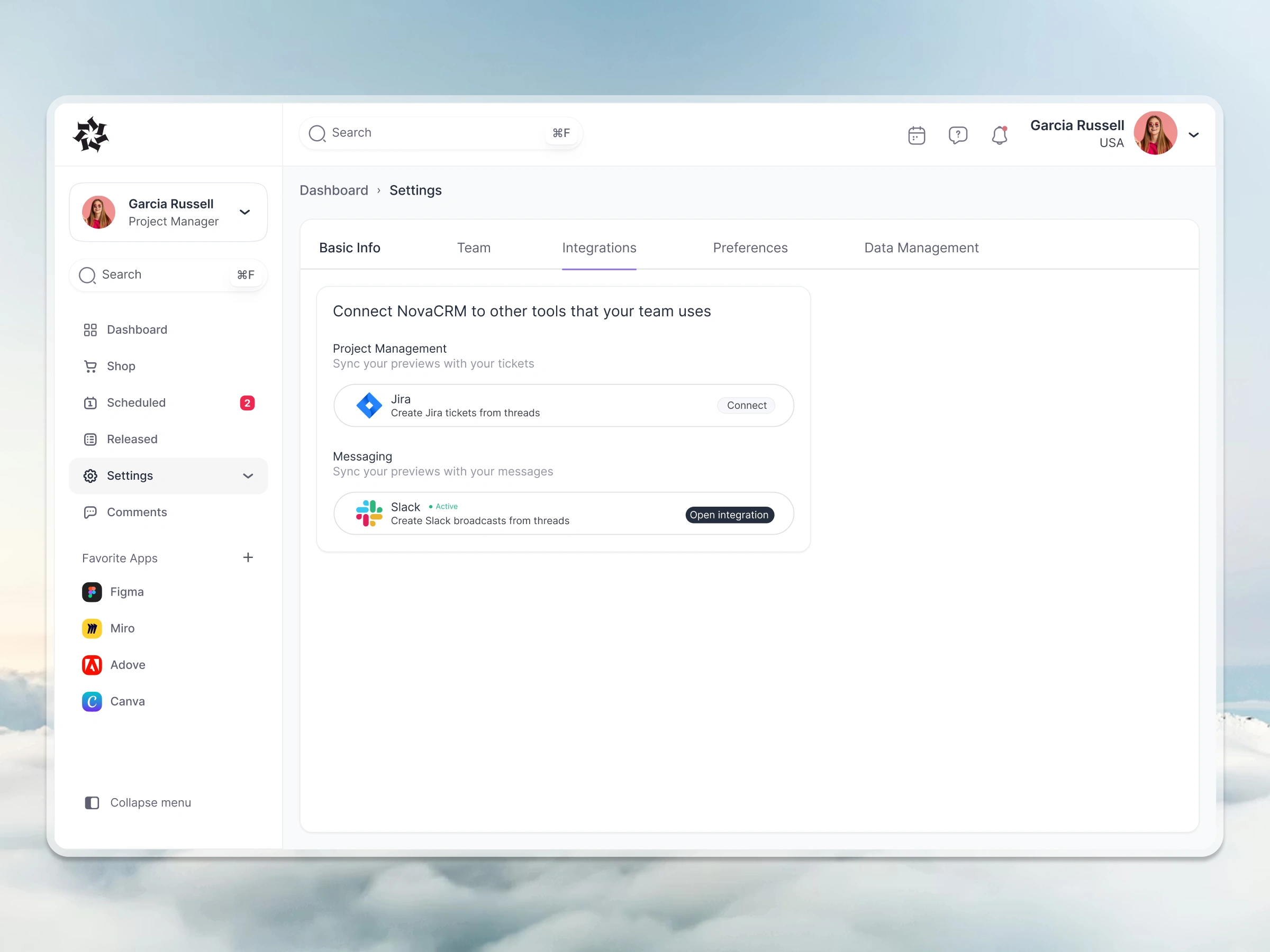
Task: Open Scheduled in the sidebar
Action: pos(168,403)
